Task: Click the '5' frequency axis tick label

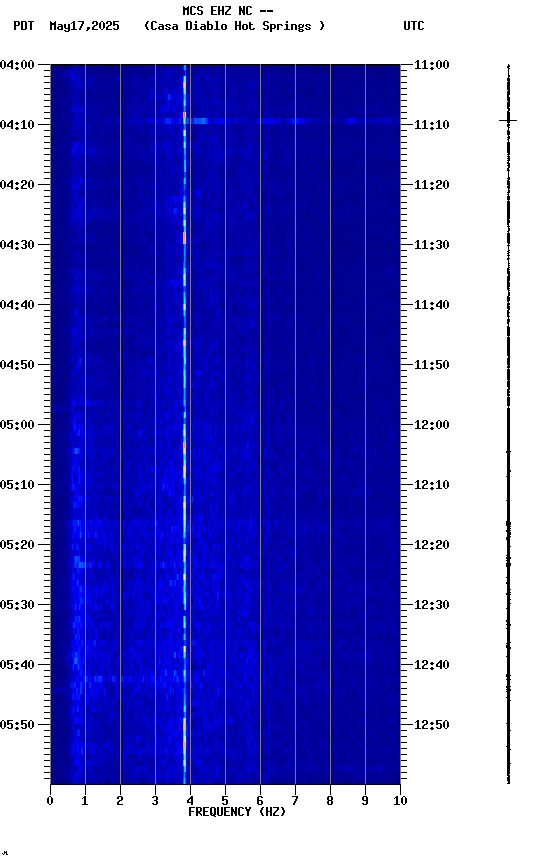Action: point(225,801)
